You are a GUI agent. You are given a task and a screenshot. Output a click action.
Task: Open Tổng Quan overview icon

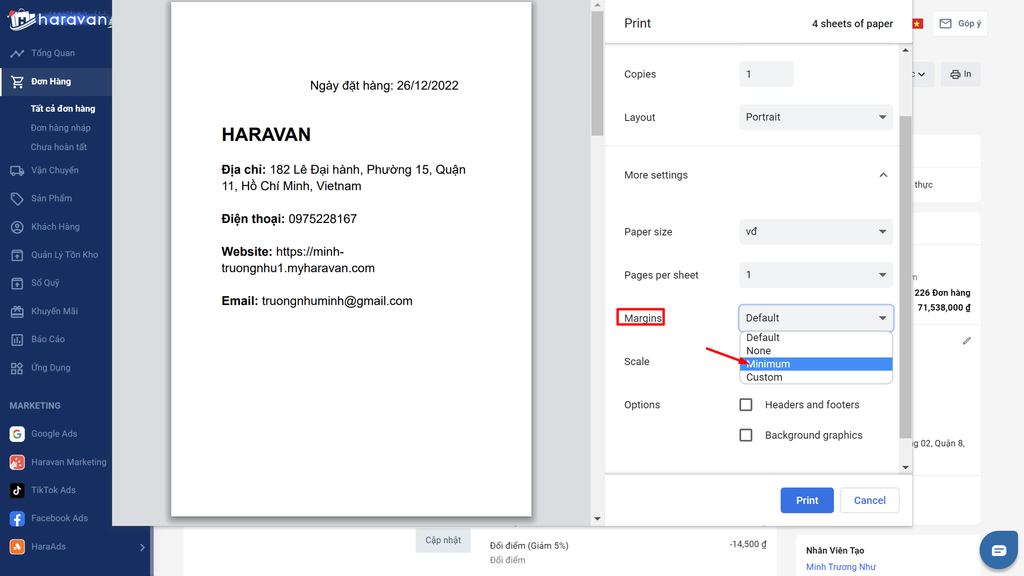pos(17,53)
